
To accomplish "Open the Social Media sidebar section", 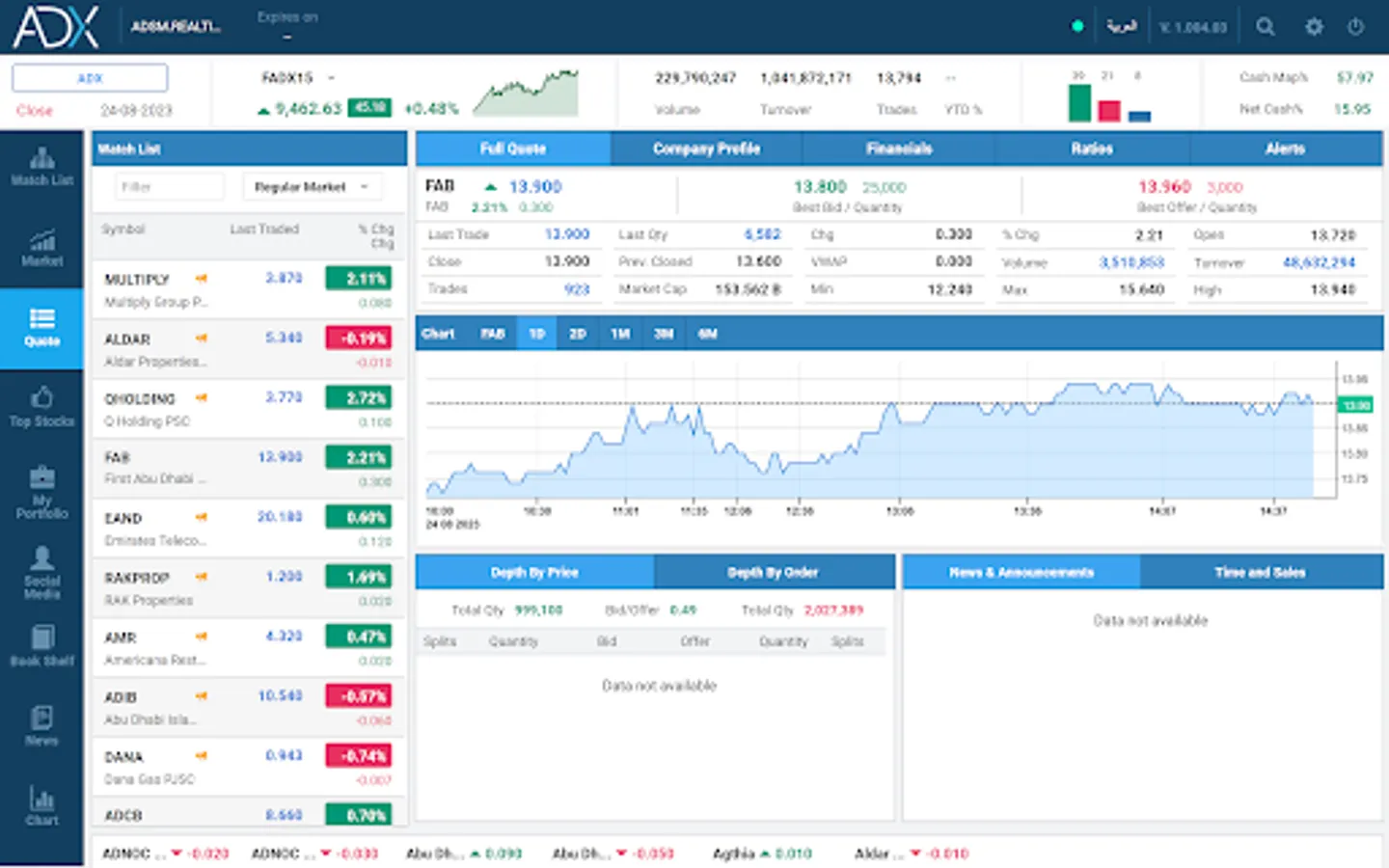I will (41, 573).
